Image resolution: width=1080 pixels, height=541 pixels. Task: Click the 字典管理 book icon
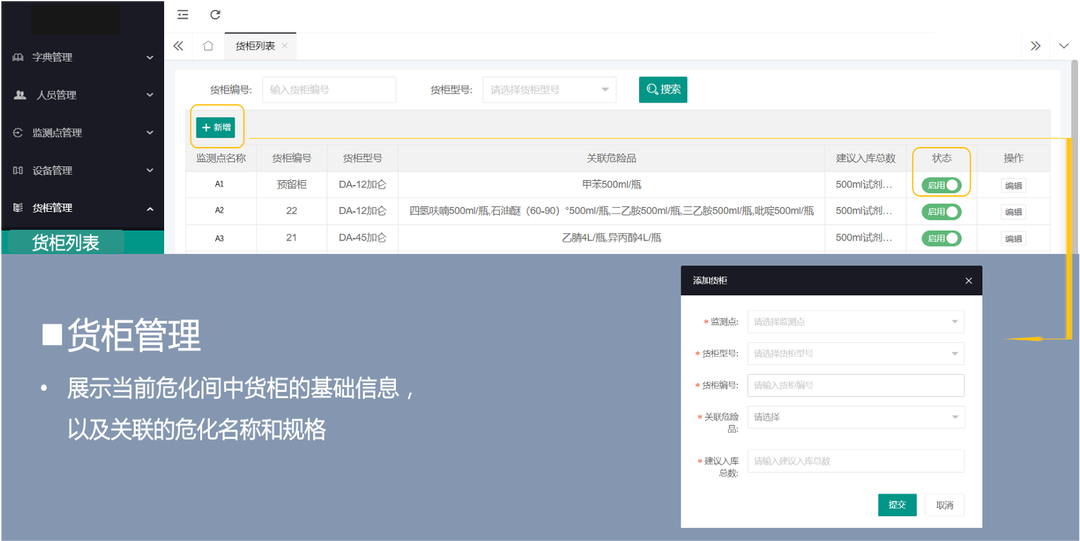19,57
